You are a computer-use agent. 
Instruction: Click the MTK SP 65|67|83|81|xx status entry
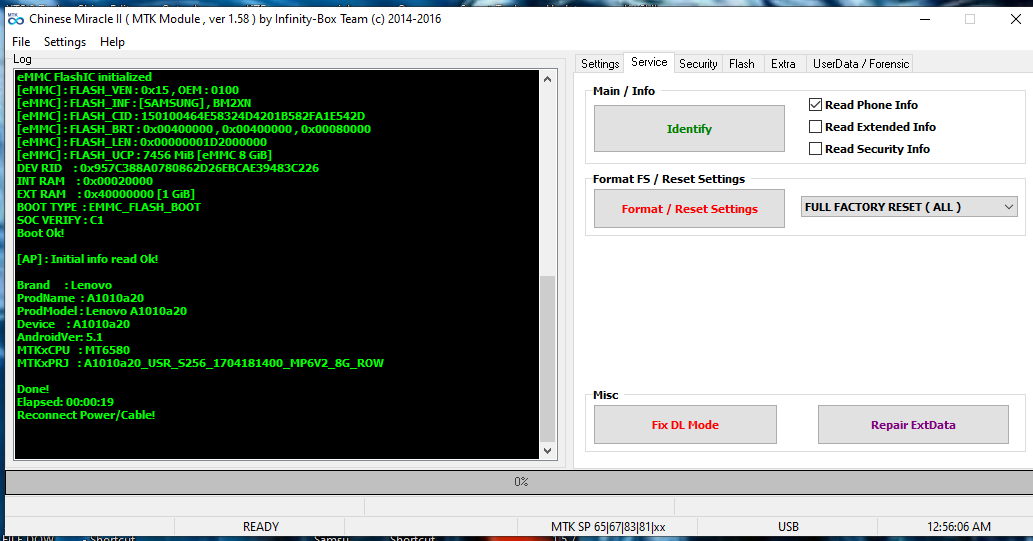tap(608, 527)
